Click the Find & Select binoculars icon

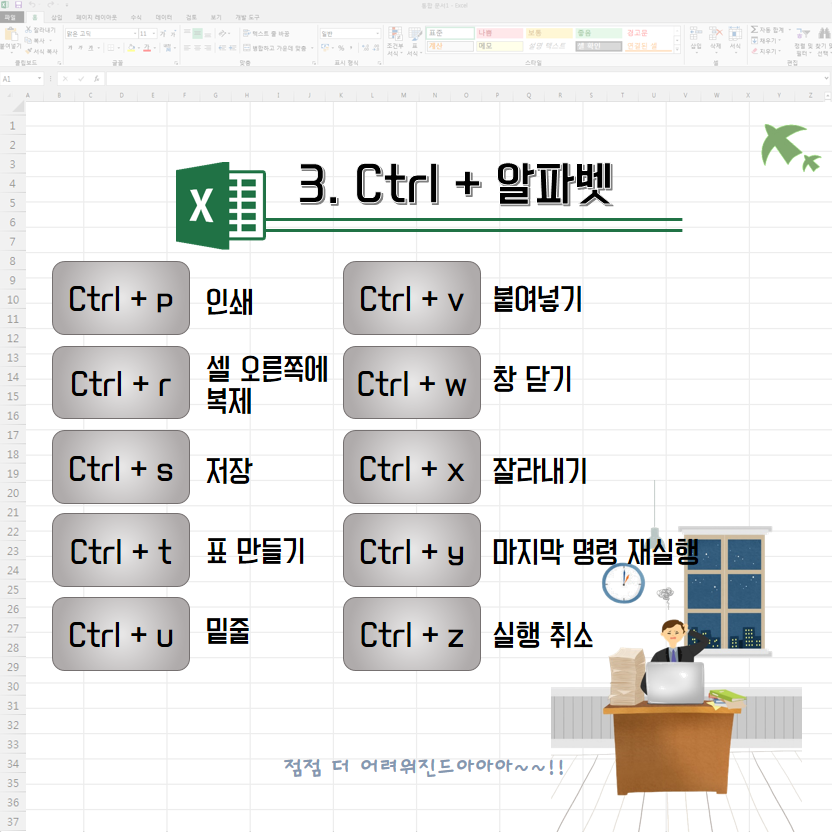coord(822,38)
